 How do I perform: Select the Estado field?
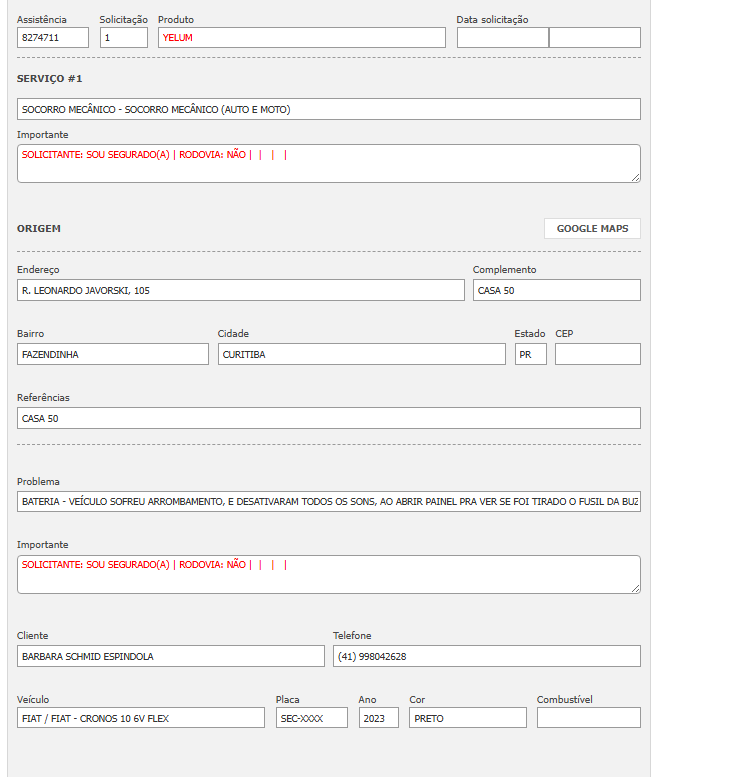531,354
